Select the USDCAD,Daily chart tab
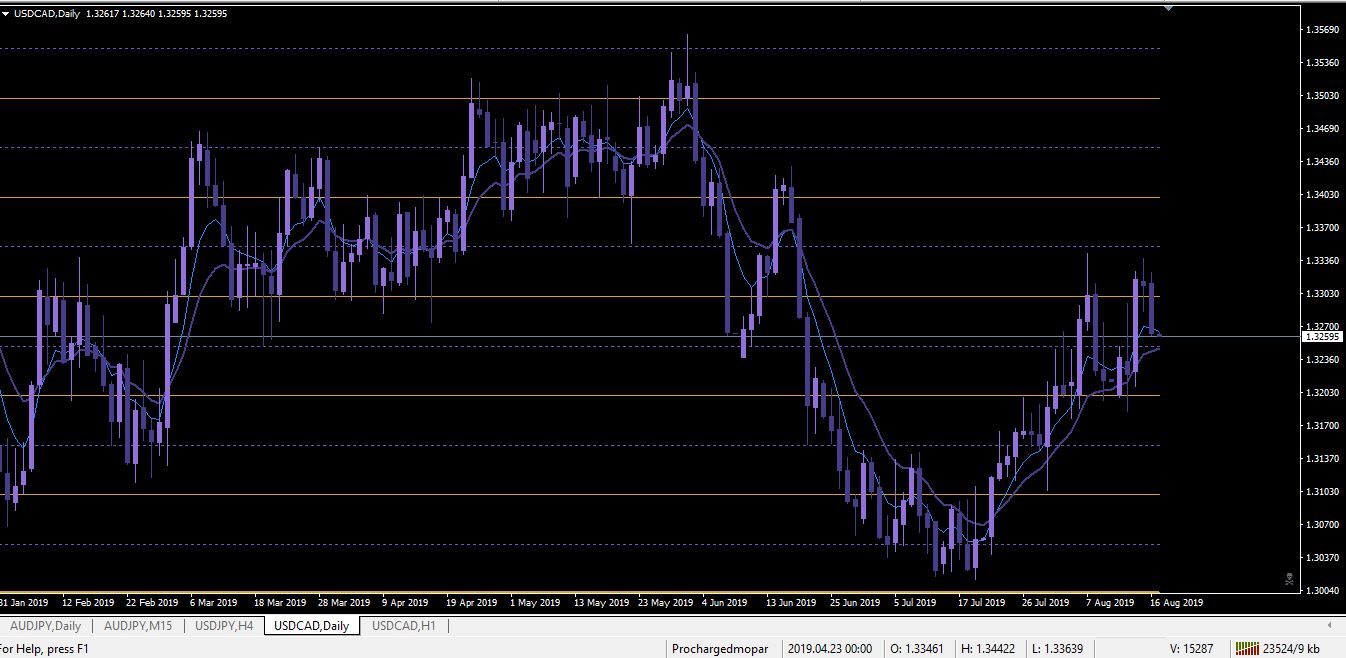1346x658 pixels. point(311,626)
